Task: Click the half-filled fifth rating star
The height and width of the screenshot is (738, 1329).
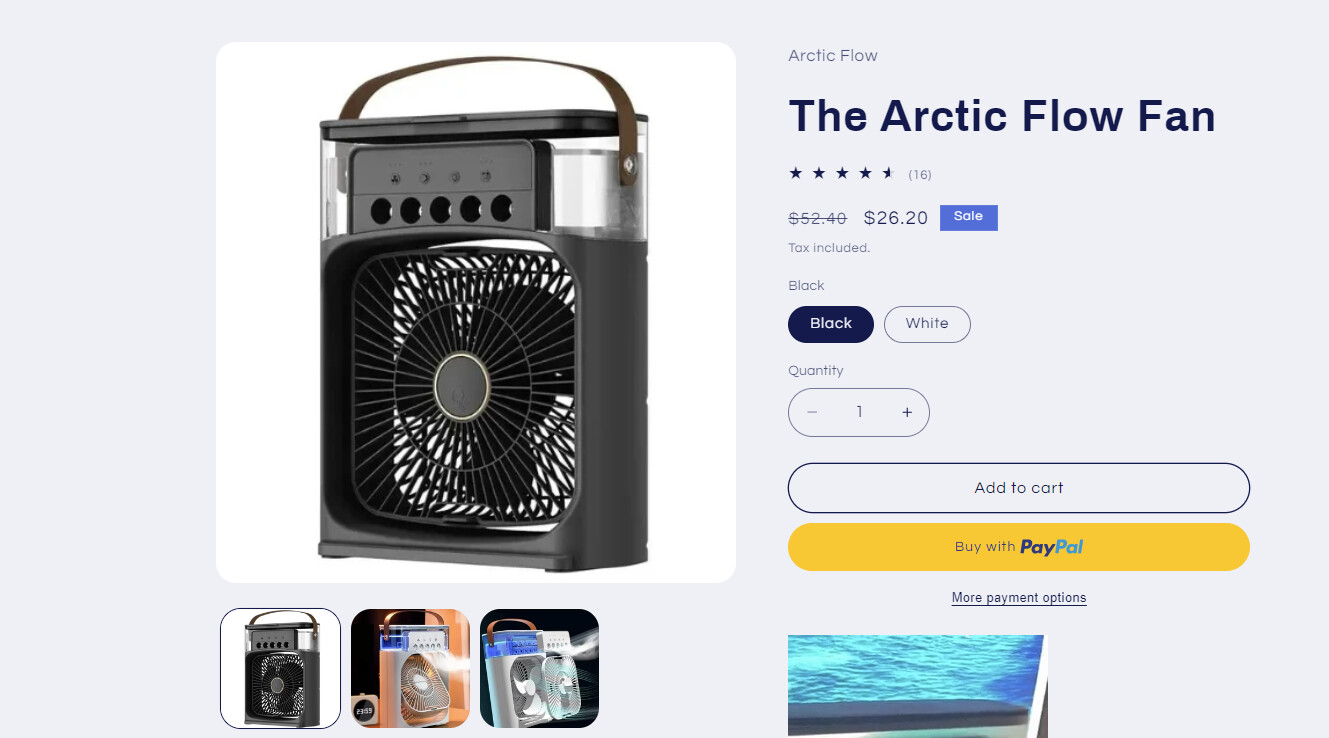Action: [888, 173]
